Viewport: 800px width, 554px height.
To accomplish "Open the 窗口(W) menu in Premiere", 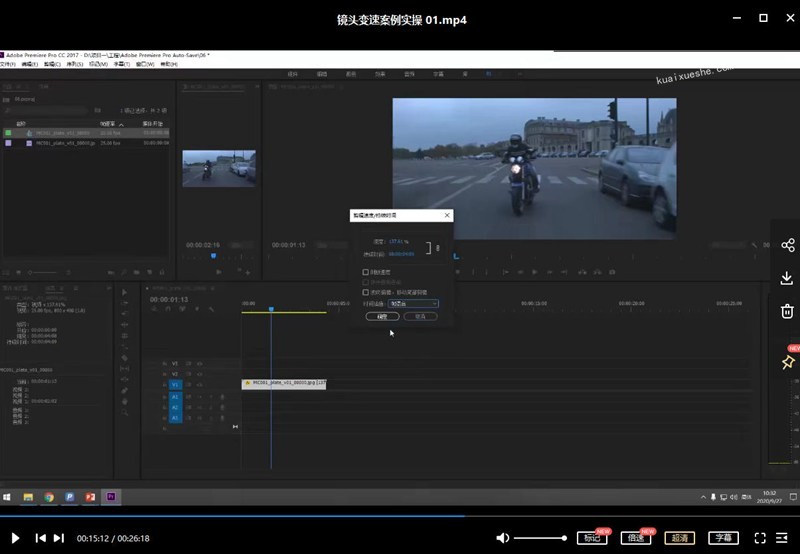I will coord(145,64).
